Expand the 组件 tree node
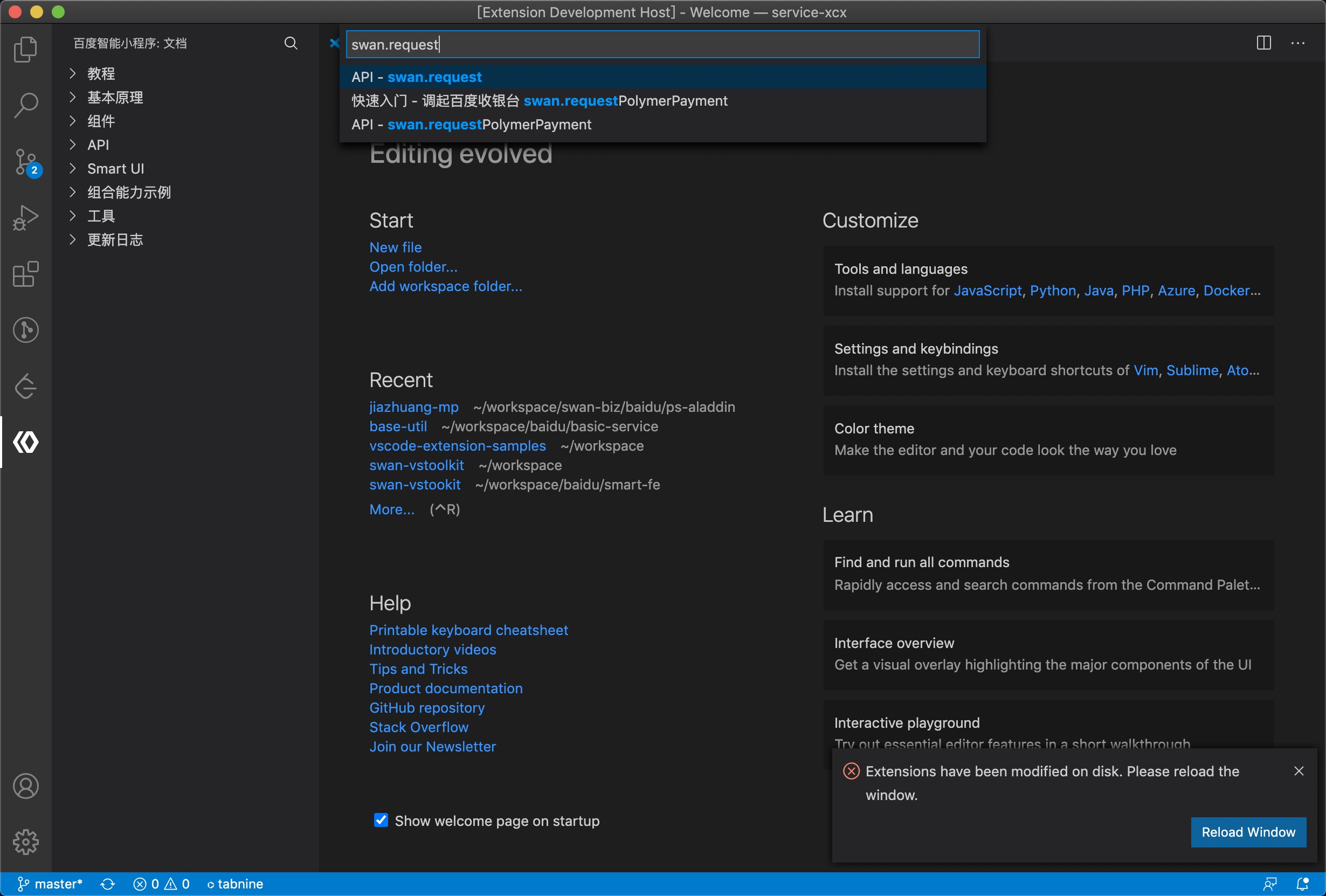Screen dimensions: 1326x896 [185, 121]
